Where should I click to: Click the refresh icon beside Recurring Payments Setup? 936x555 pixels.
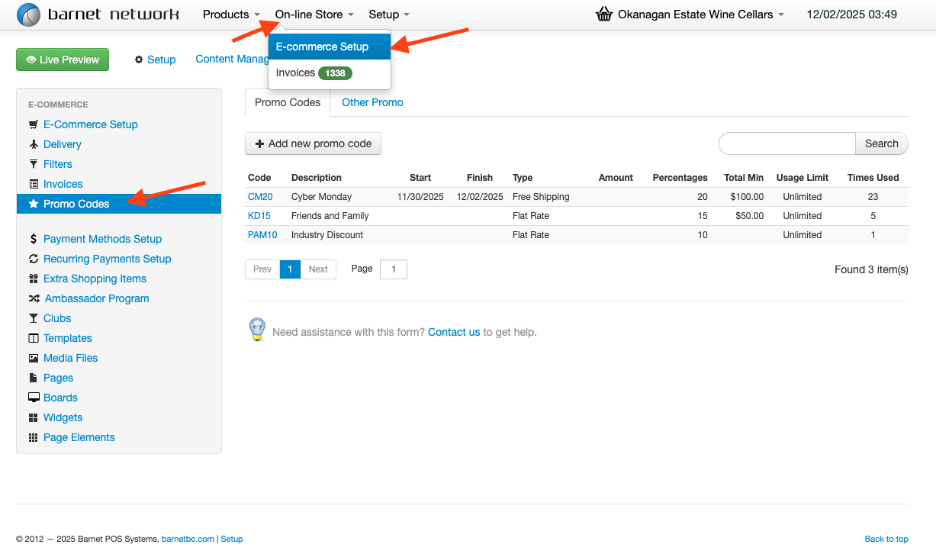[x=33, y=258]
